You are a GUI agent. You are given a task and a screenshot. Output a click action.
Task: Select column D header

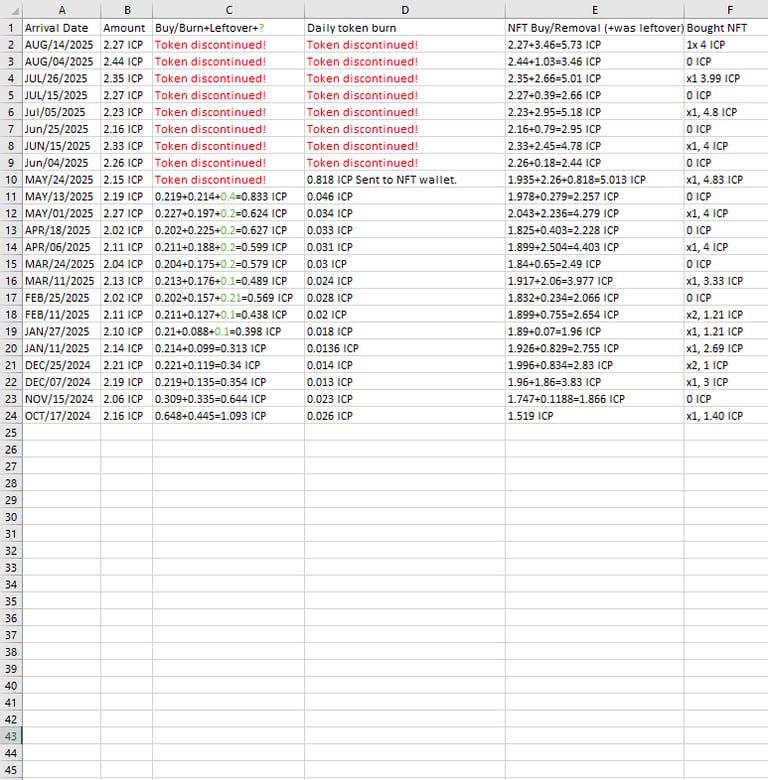point(405,10)
